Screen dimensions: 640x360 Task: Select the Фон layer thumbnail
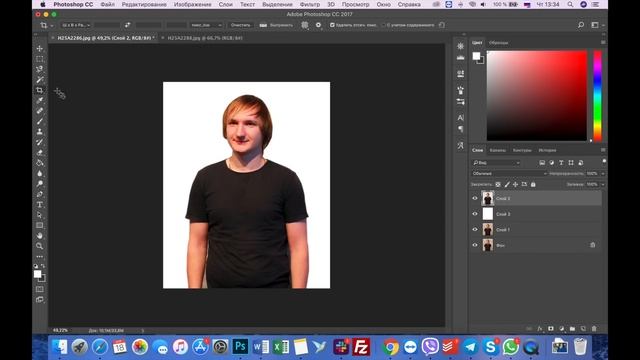pyautogui.click(x=488, y=245)
